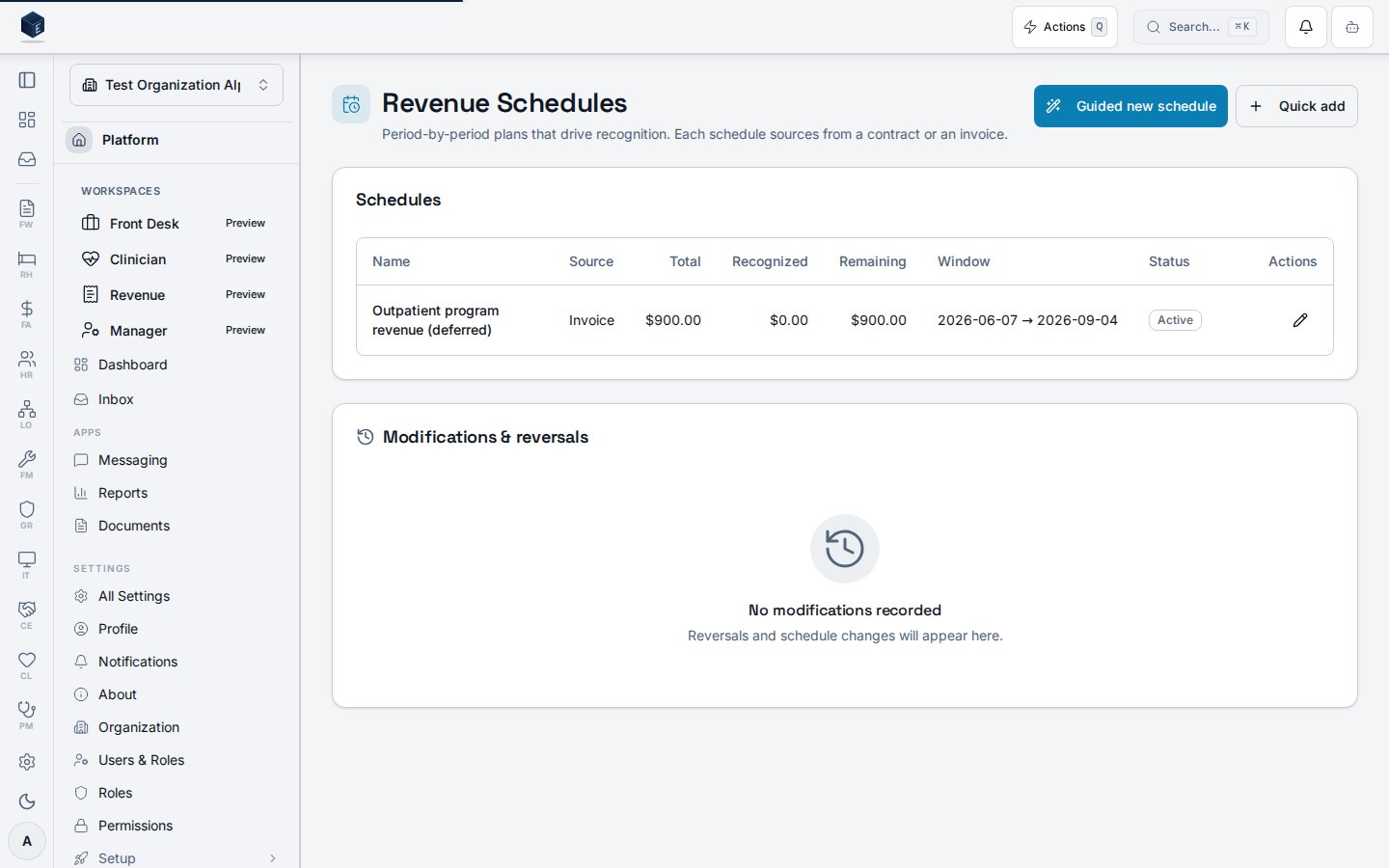This screenshot has height=868, width=1389.
Task: Open the About page
Action: click(177, 694)
